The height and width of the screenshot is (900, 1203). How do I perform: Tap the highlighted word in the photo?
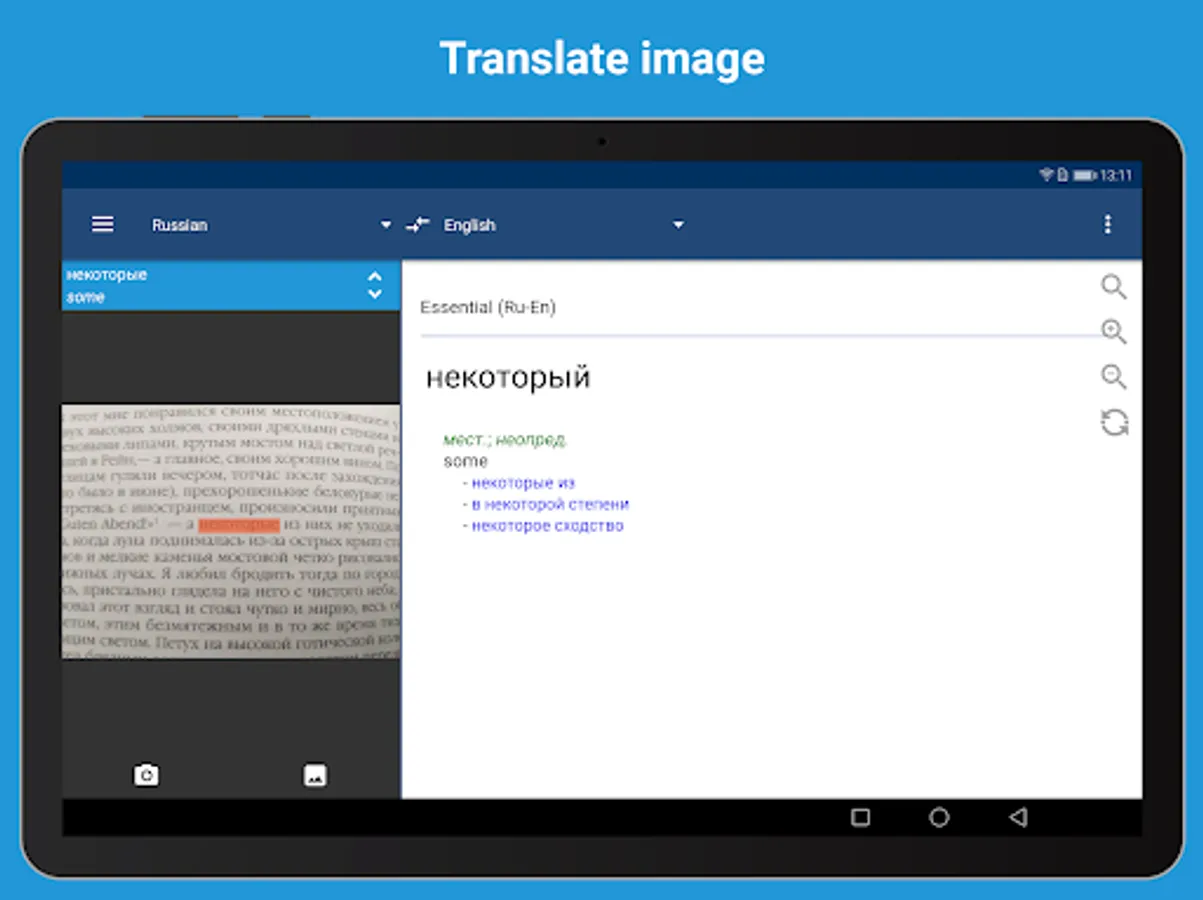(238, 524)
